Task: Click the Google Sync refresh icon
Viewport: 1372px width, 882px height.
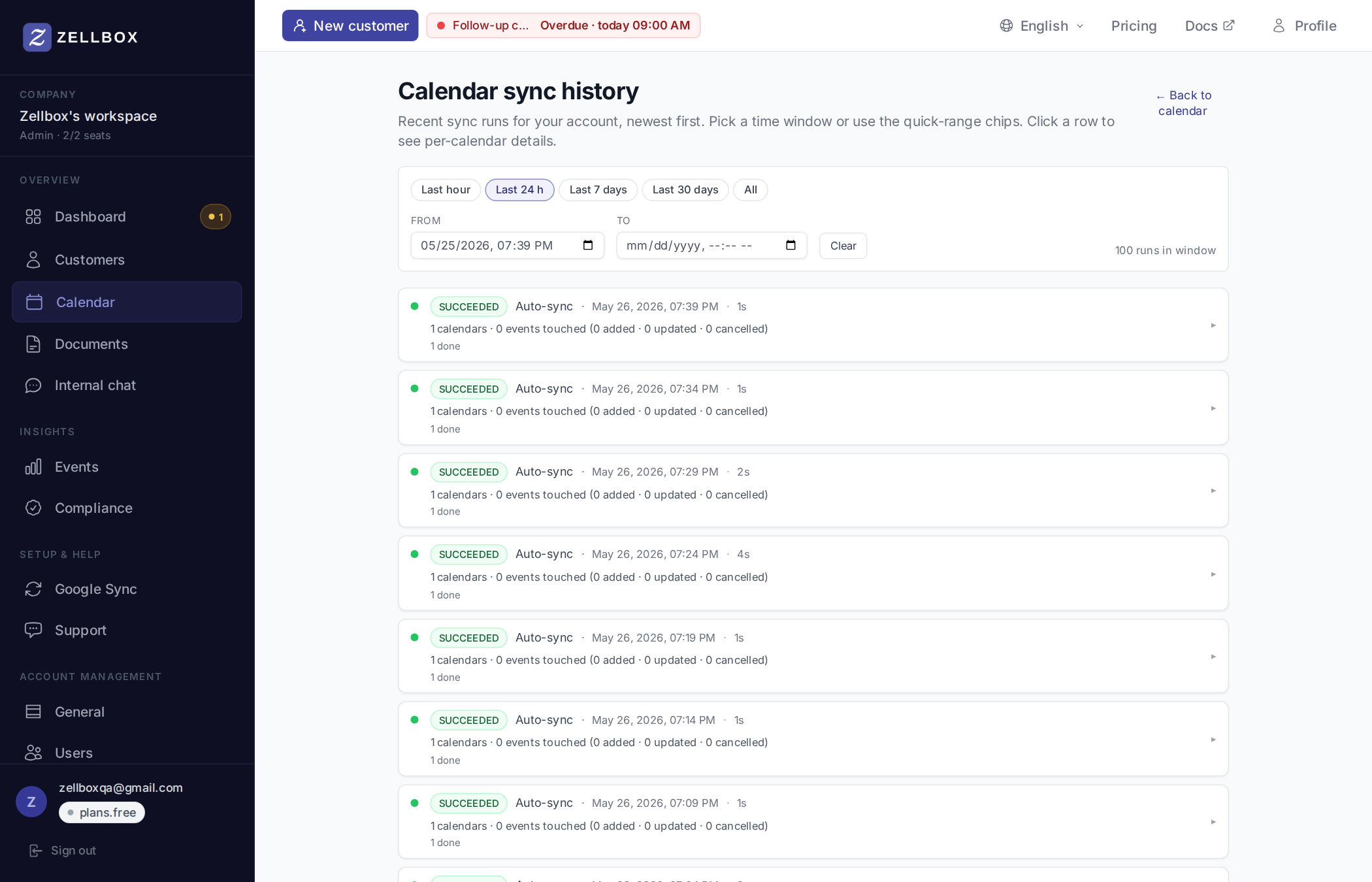Action: coord(33,589)
